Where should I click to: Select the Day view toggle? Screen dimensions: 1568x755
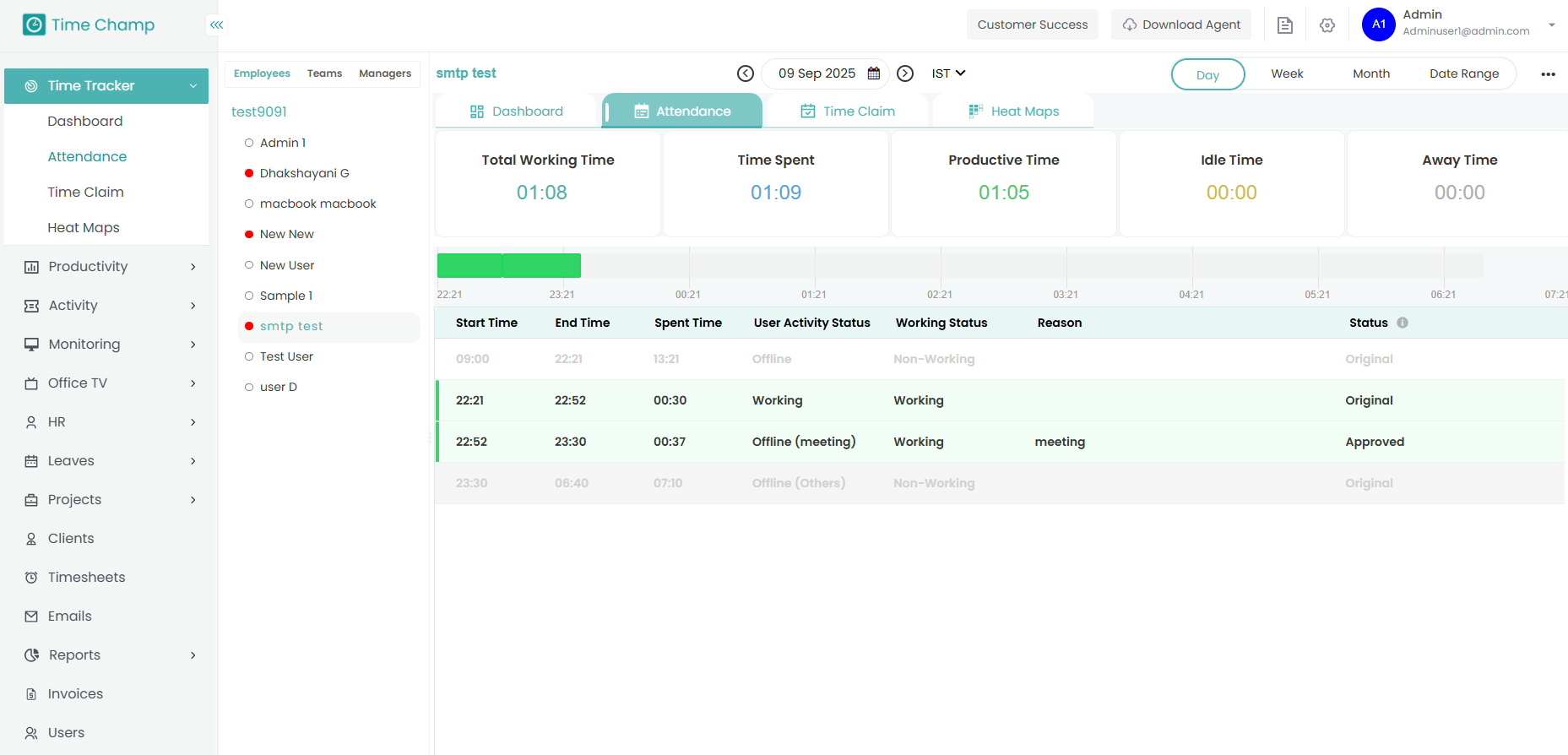1207,74
